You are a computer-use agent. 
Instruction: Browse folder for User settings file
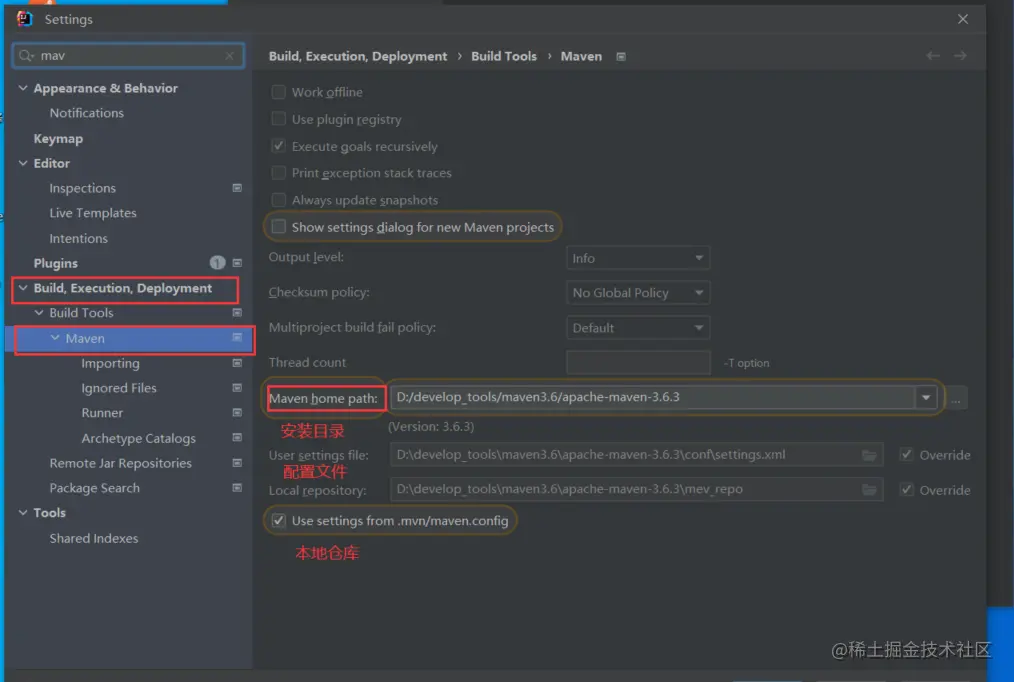coord(869,455)
